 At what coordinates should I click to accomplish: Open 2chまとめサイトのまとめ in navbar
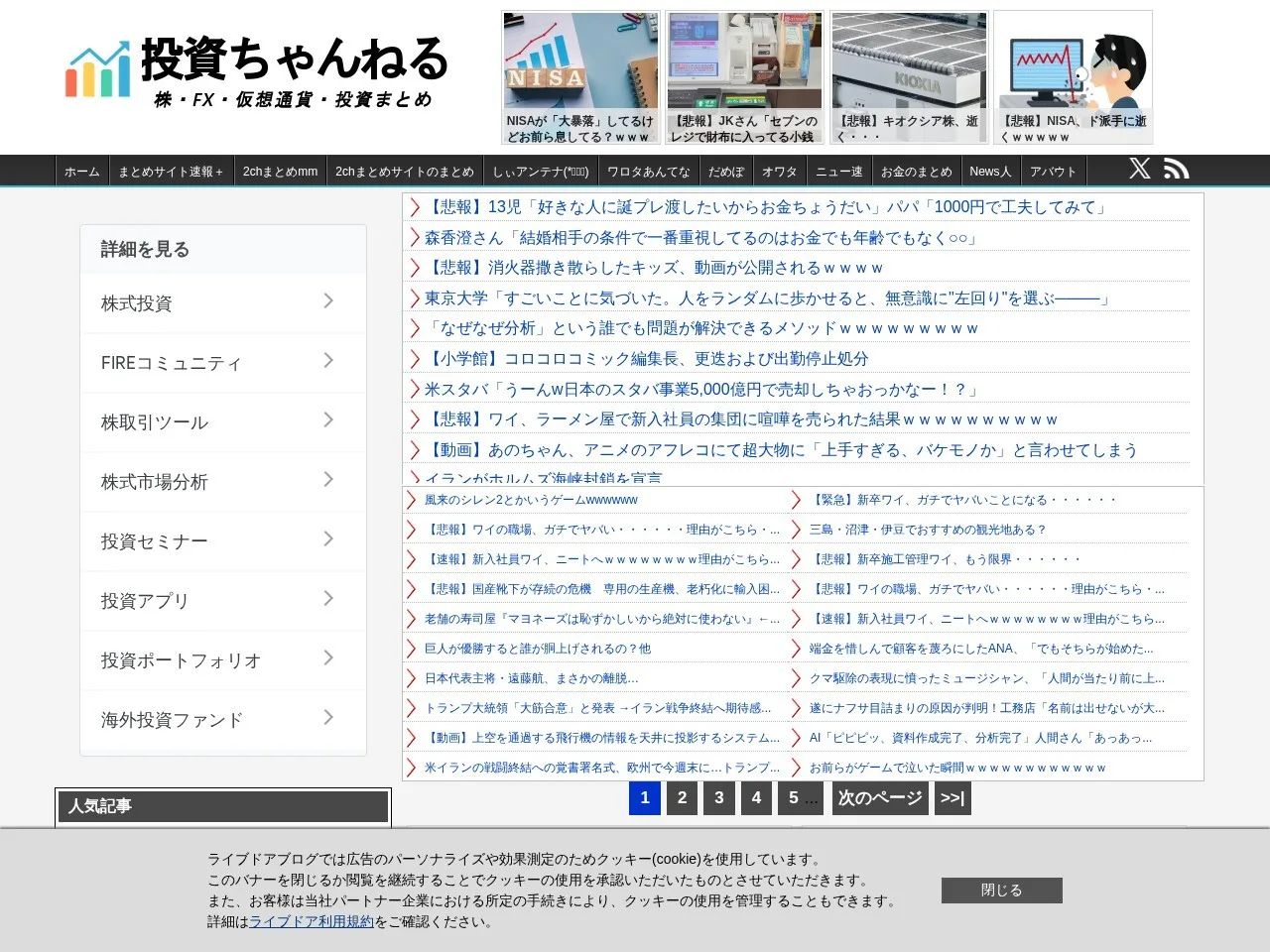point(405,172)
